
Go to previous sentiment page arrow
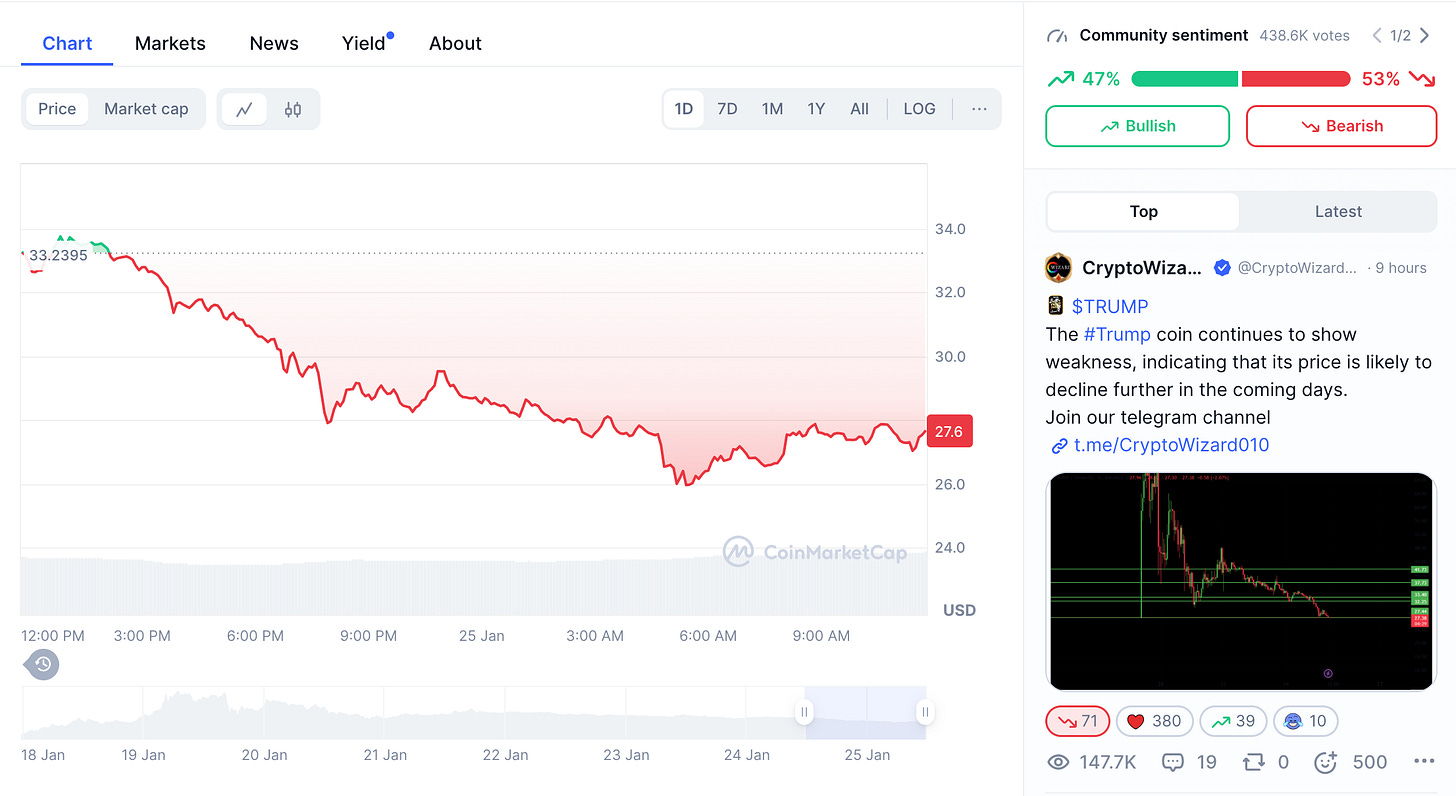pyautogui.click(x=1377, y=36)
